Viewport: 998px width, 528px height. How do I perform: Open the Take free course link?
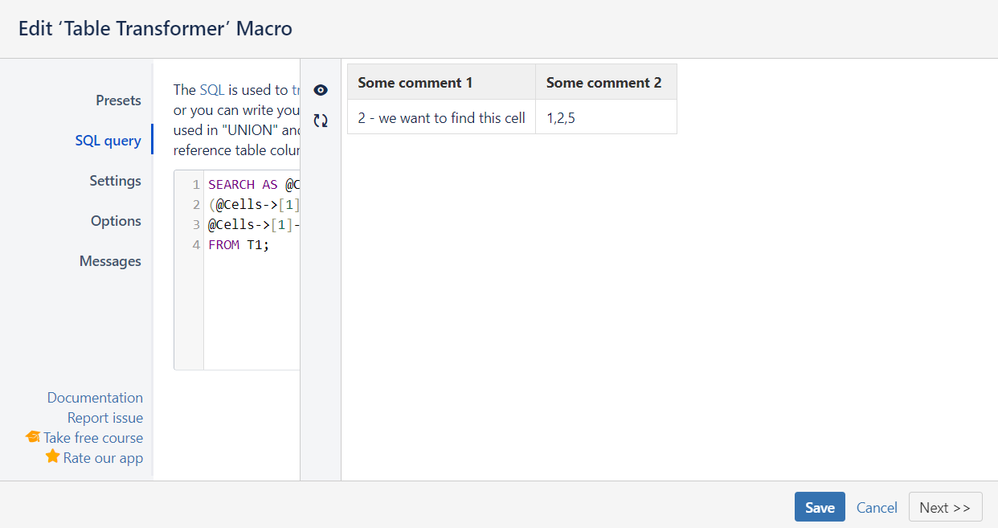click(93, 438)
